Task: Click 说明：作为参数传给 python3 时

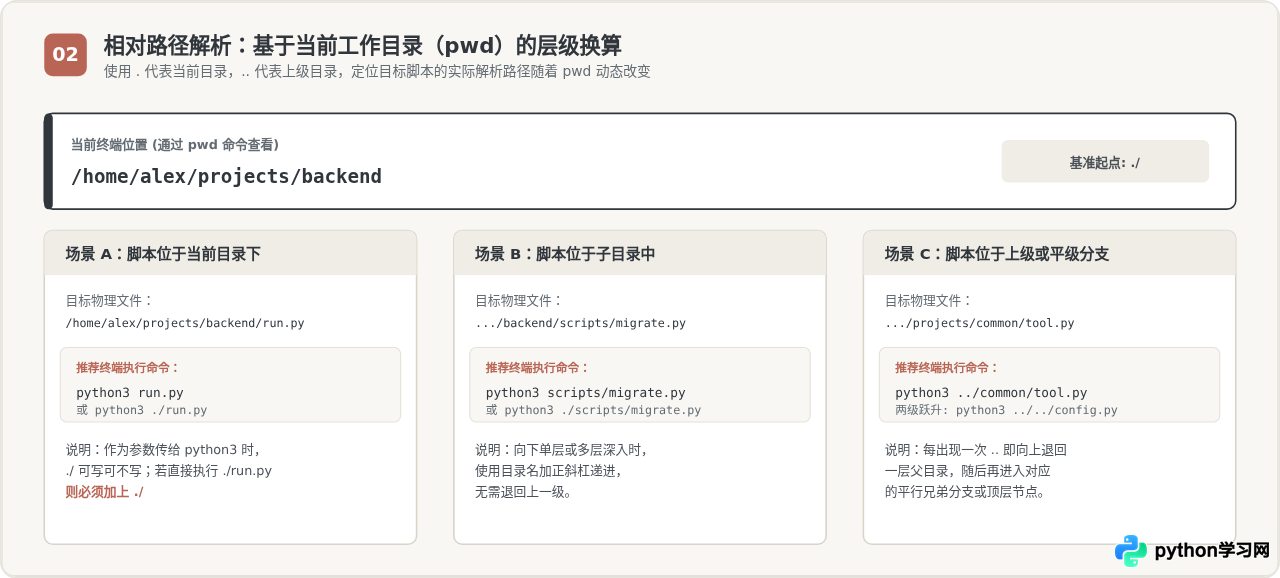Action: click(x=162, y=450)
